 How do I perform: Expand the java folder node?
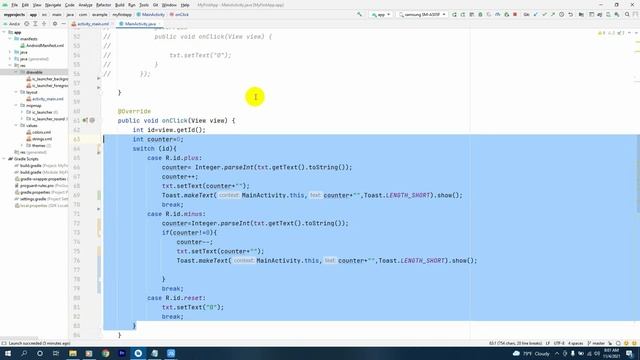pyautogui.click(x=10, y=52)
